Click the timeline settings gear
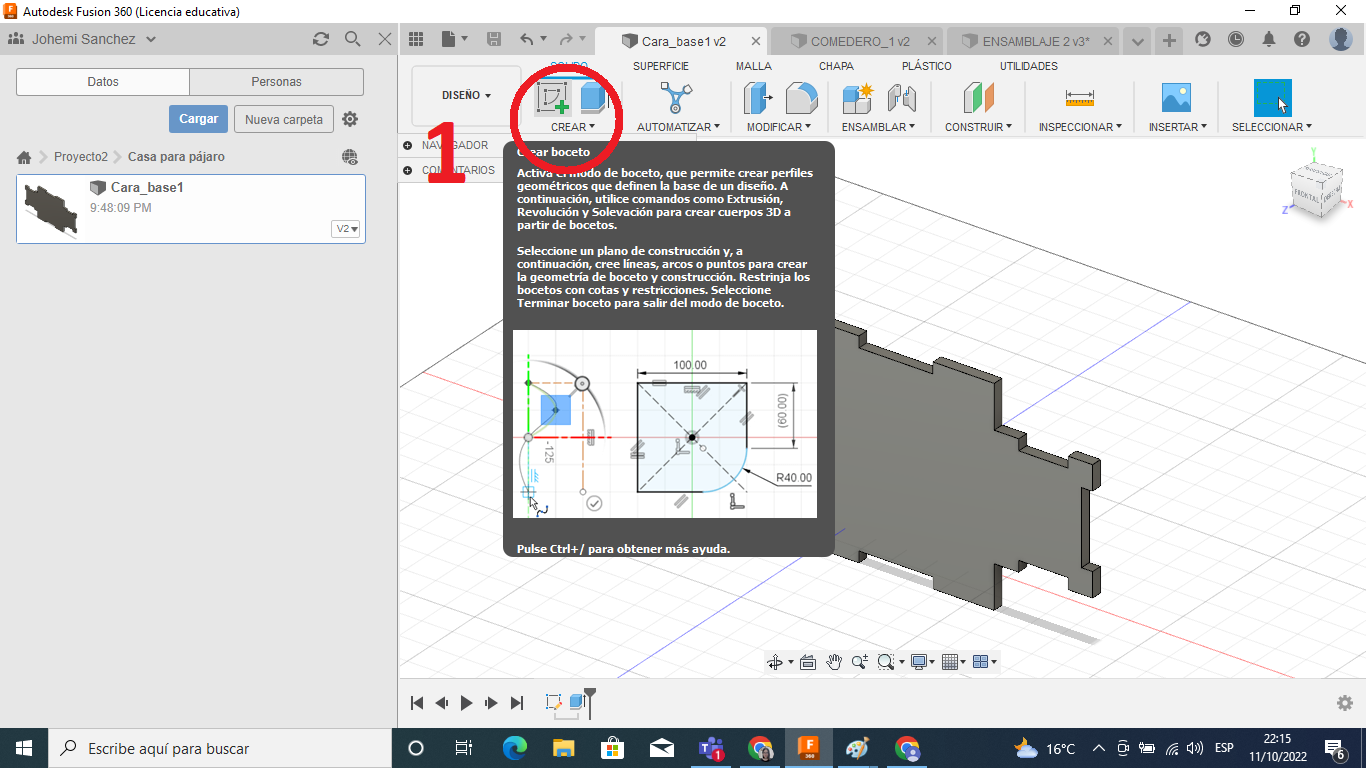Screen dimensions: 1366x768 pyautogui.click(x=1345, y=703)
